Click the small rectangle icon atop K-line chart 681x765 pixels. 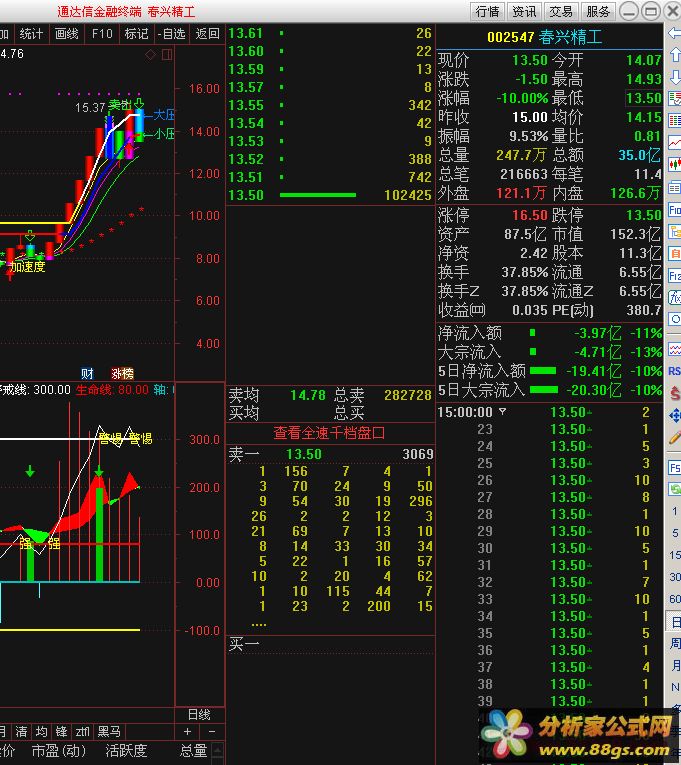(x=167, y=55)
